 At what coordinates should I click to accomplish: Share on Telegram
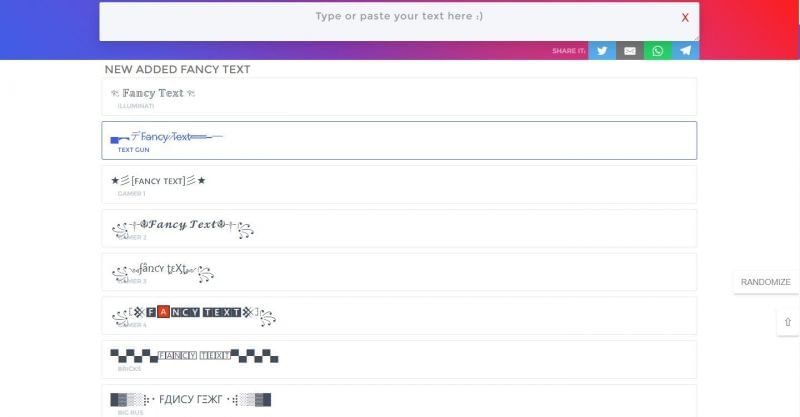685,50
